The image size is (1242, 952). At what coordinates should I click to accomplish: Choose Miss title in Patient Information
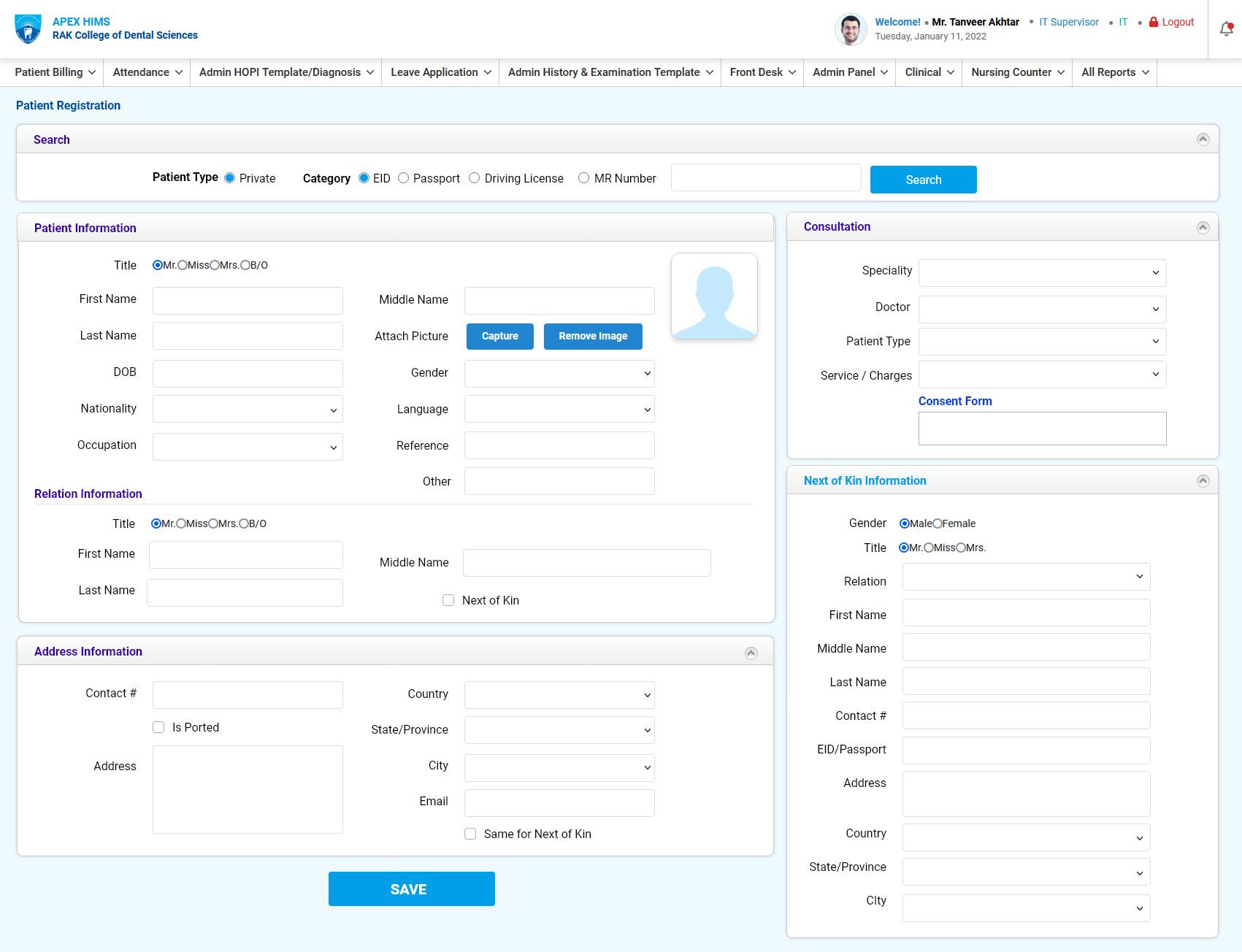click(x=183, y=265)
